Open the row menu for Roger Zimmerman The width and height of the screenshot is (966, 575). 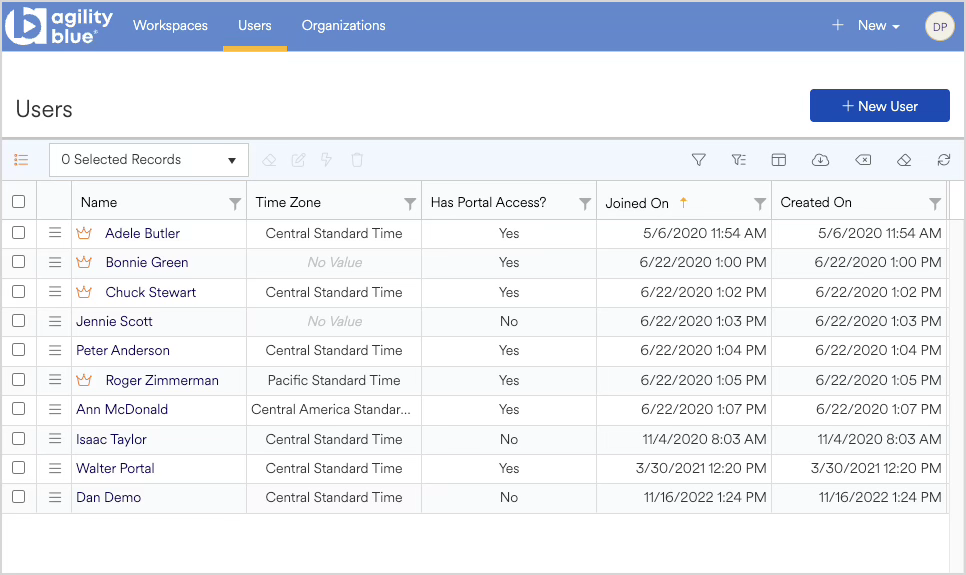point(55,380)
